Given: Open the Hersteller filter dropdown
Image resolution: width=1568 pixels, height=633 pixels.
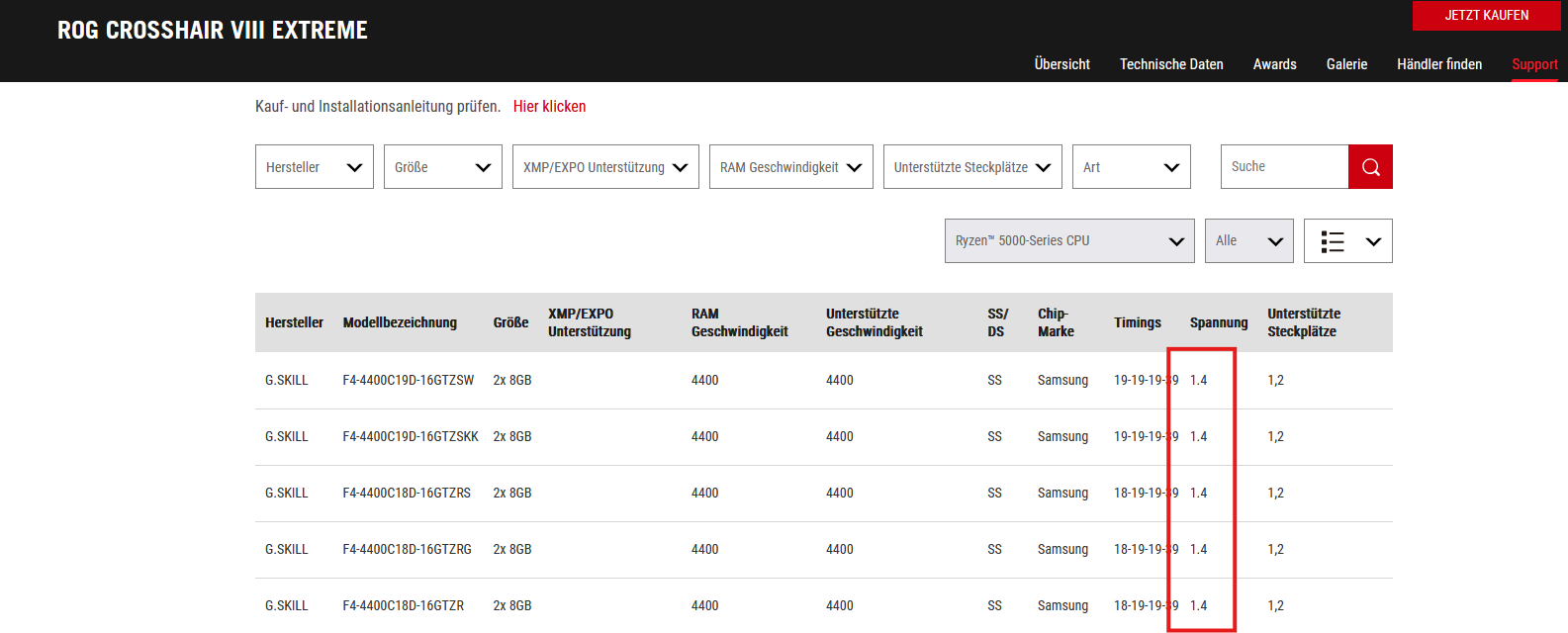Looking at the screenshot, I should point(315,167).
